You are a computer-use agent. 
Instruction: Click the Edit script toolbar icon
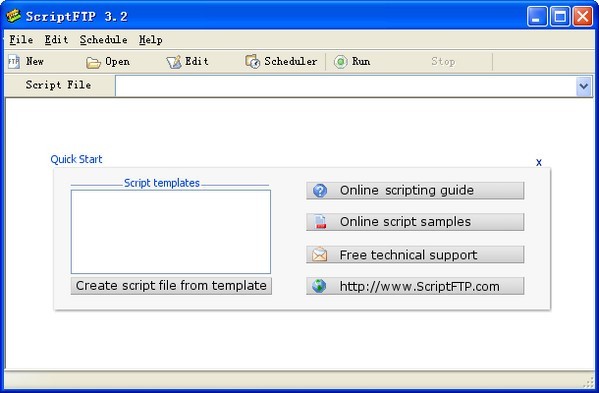[x=174, y=62]
